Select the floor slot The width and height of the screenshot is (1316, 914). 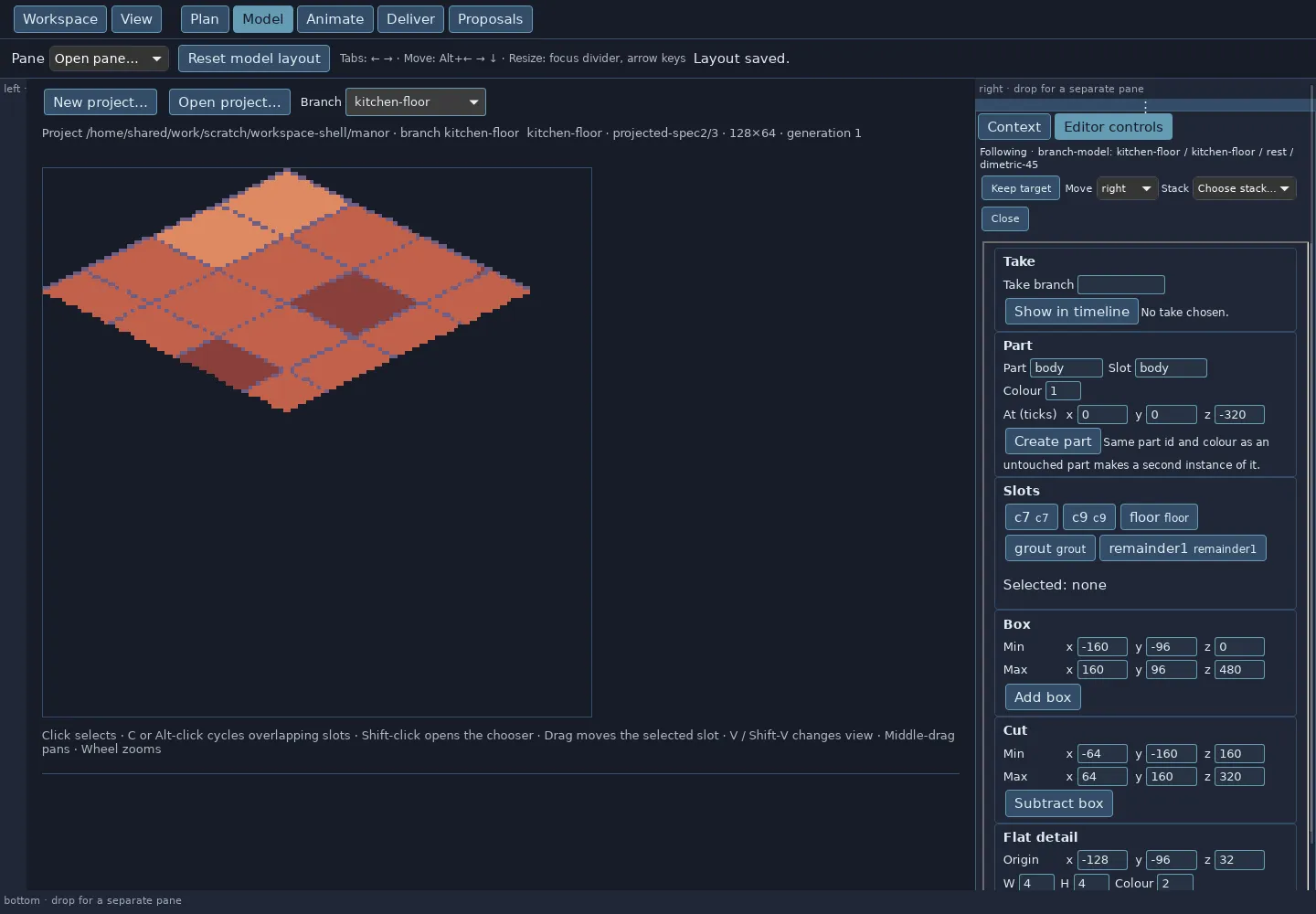coord(1159,517)
